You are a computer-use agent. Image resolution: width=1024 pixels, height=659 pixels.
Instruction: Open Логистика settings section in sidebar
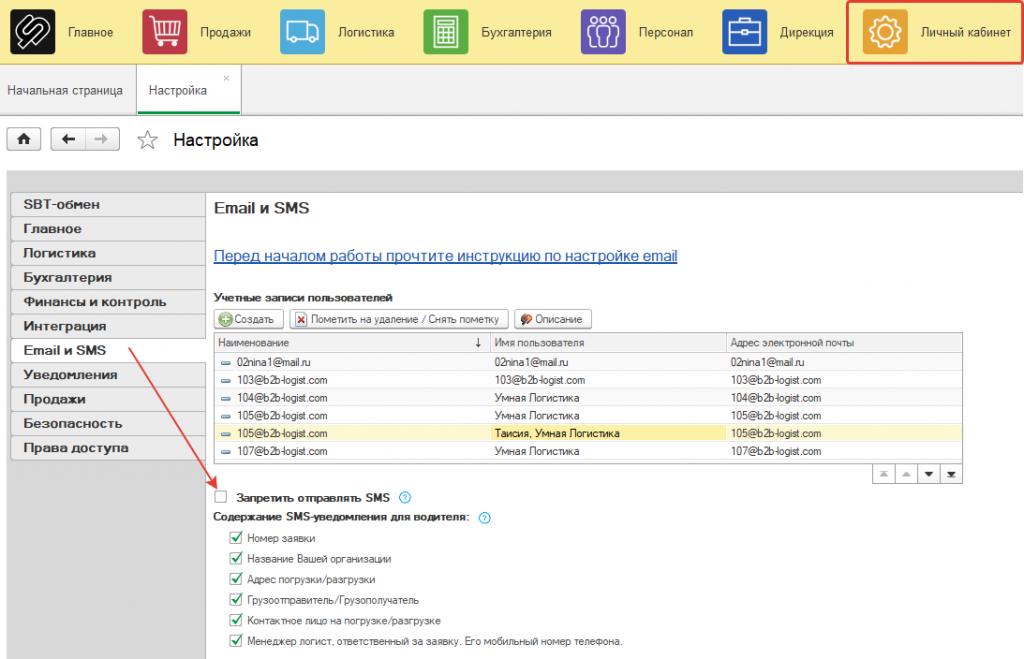[108, 253]
